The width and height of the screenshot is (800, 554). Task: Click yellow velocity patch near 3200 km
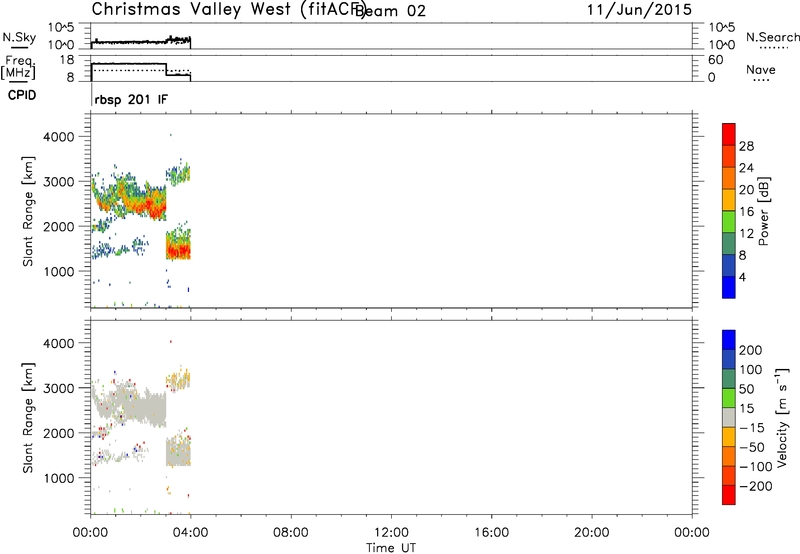tap(179, 380)
